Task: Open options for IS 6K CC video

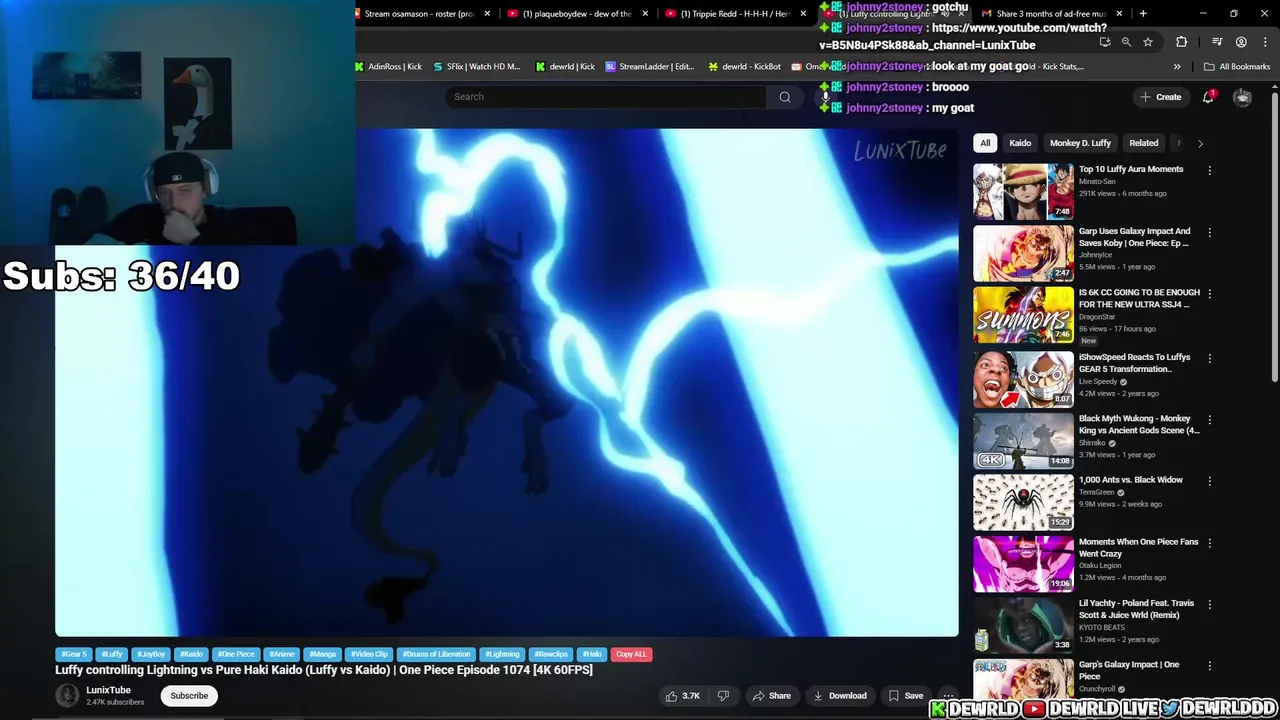Action: [1209, 294]
